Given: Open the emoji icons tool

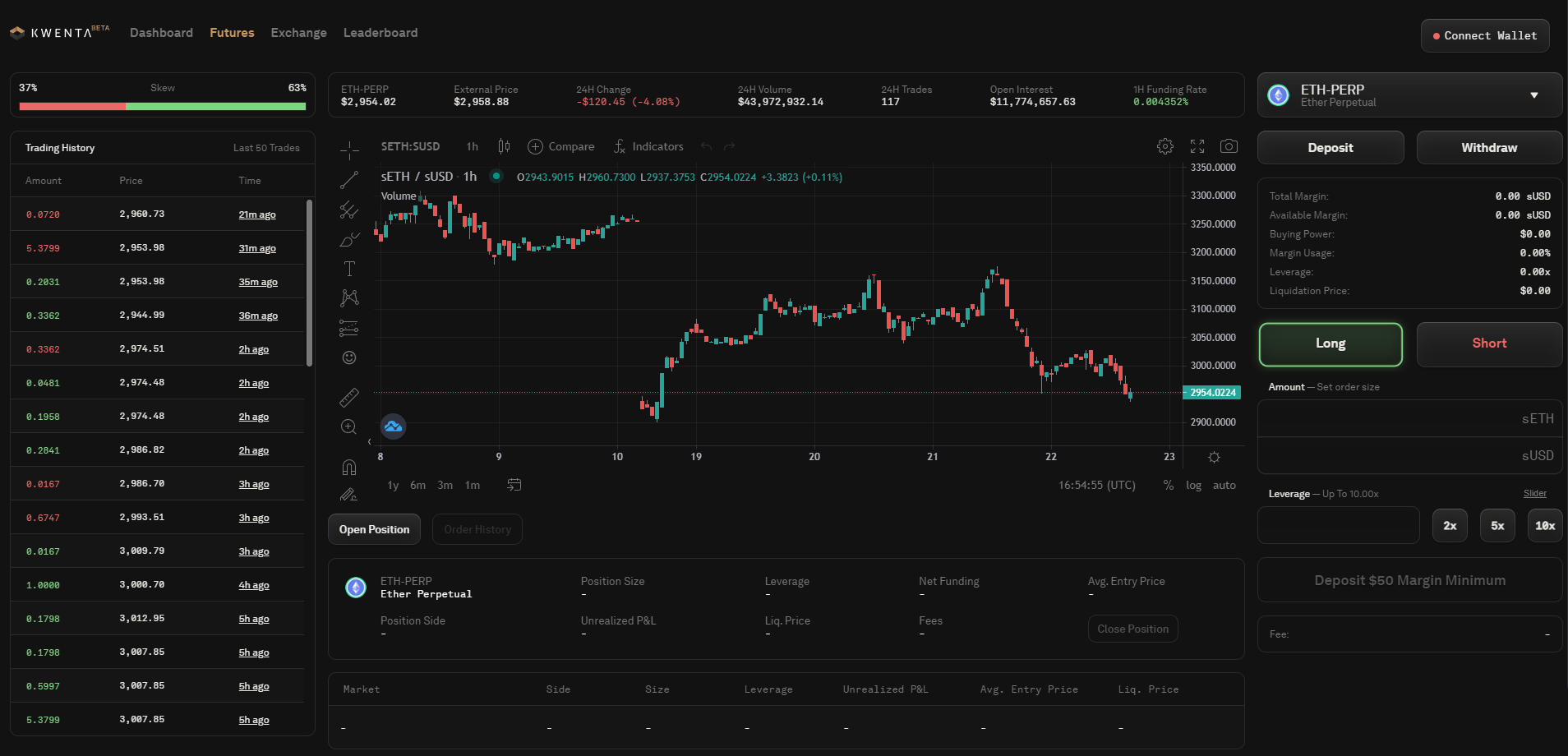Looking at the screenshot, I should click(x=349, y=357).
